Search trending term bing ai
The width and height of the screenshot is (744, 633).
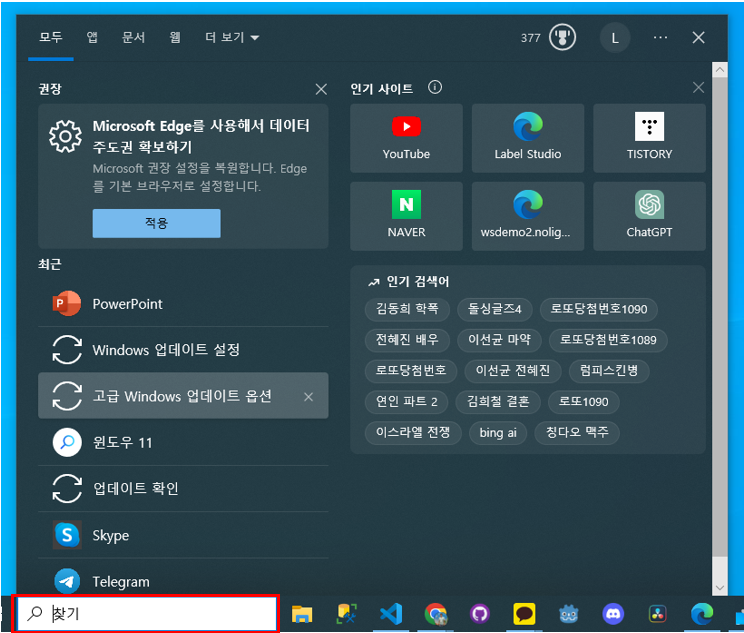pos(498,433)
